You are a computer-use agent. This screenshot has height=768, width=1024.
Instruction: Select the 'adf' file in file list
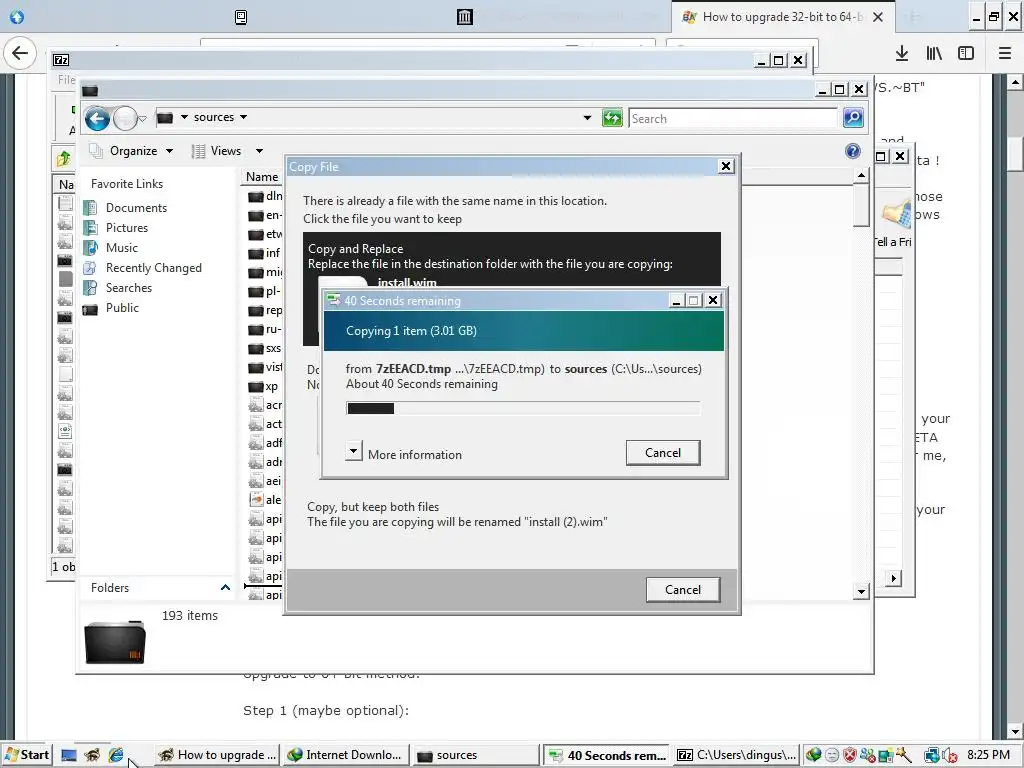pos(265,443)
